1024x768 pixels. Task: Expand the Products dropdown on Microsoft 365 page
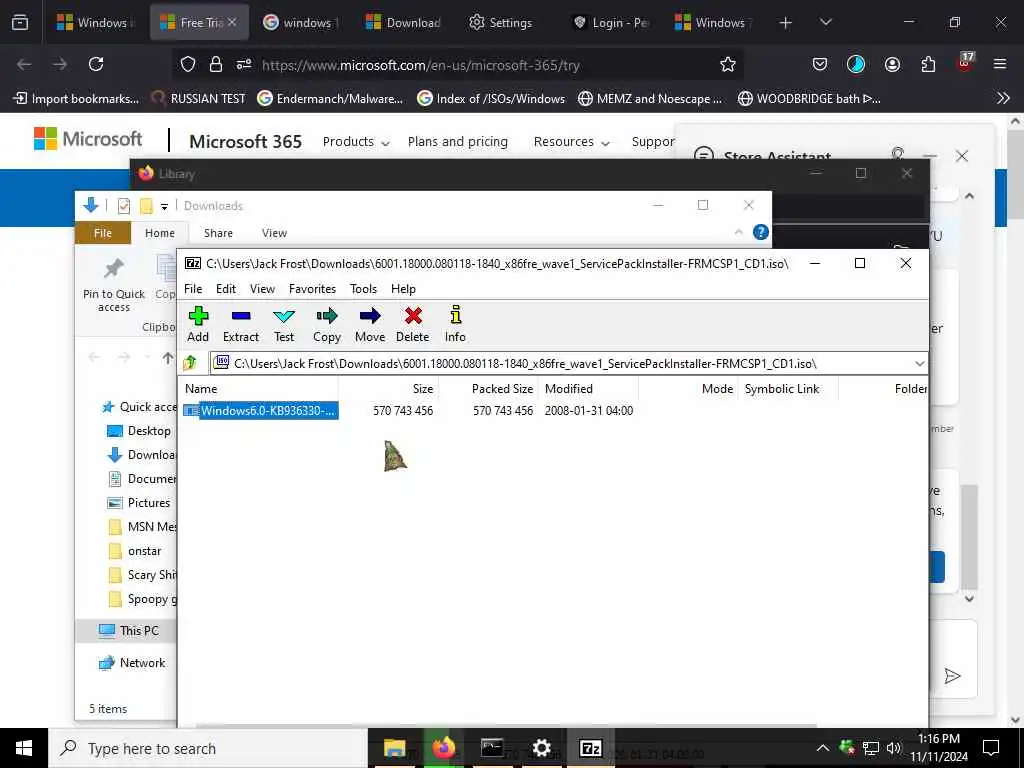coord(356,142)
